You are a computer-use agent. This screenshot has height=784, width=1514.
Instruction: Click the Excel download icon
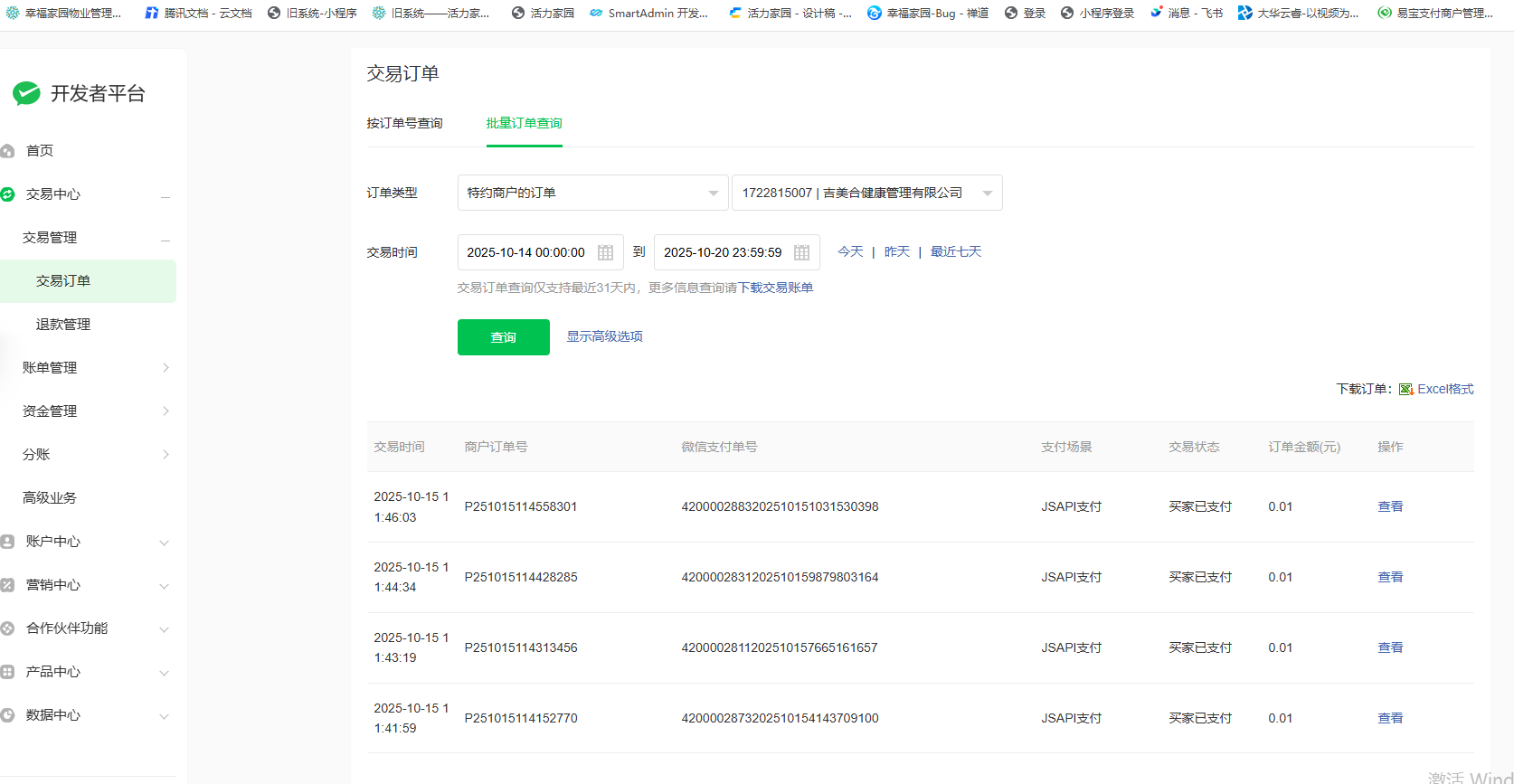click(x=1406, y=389)
